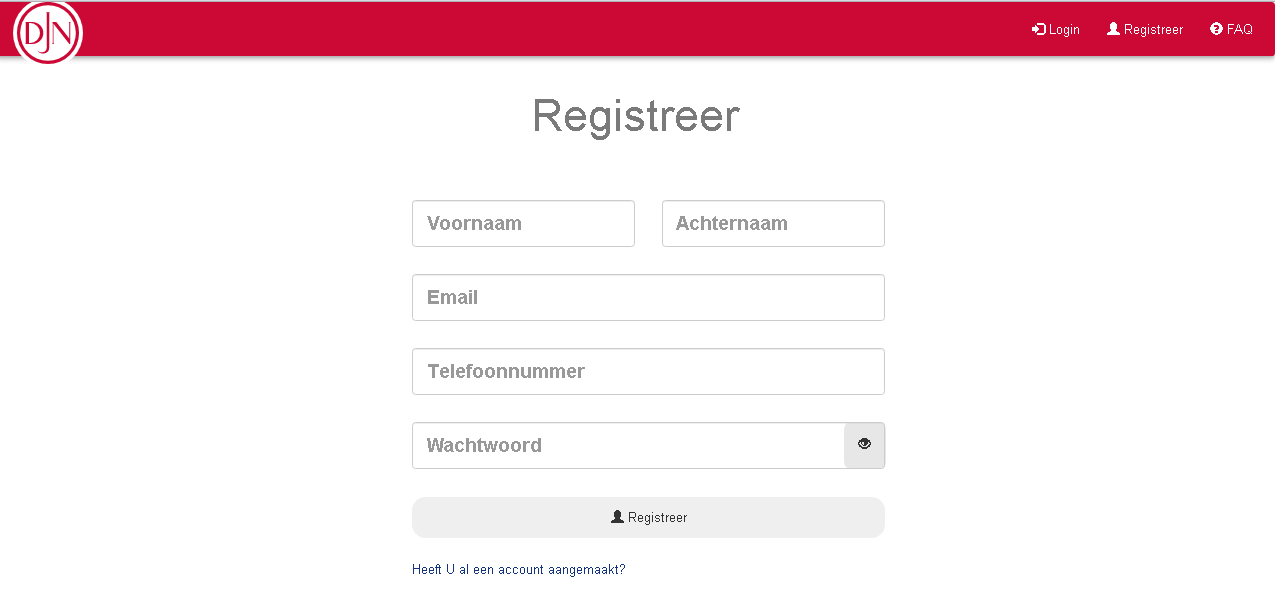Click into the Wachtwoord password field

pyautogui.click(x=628, y=445)
